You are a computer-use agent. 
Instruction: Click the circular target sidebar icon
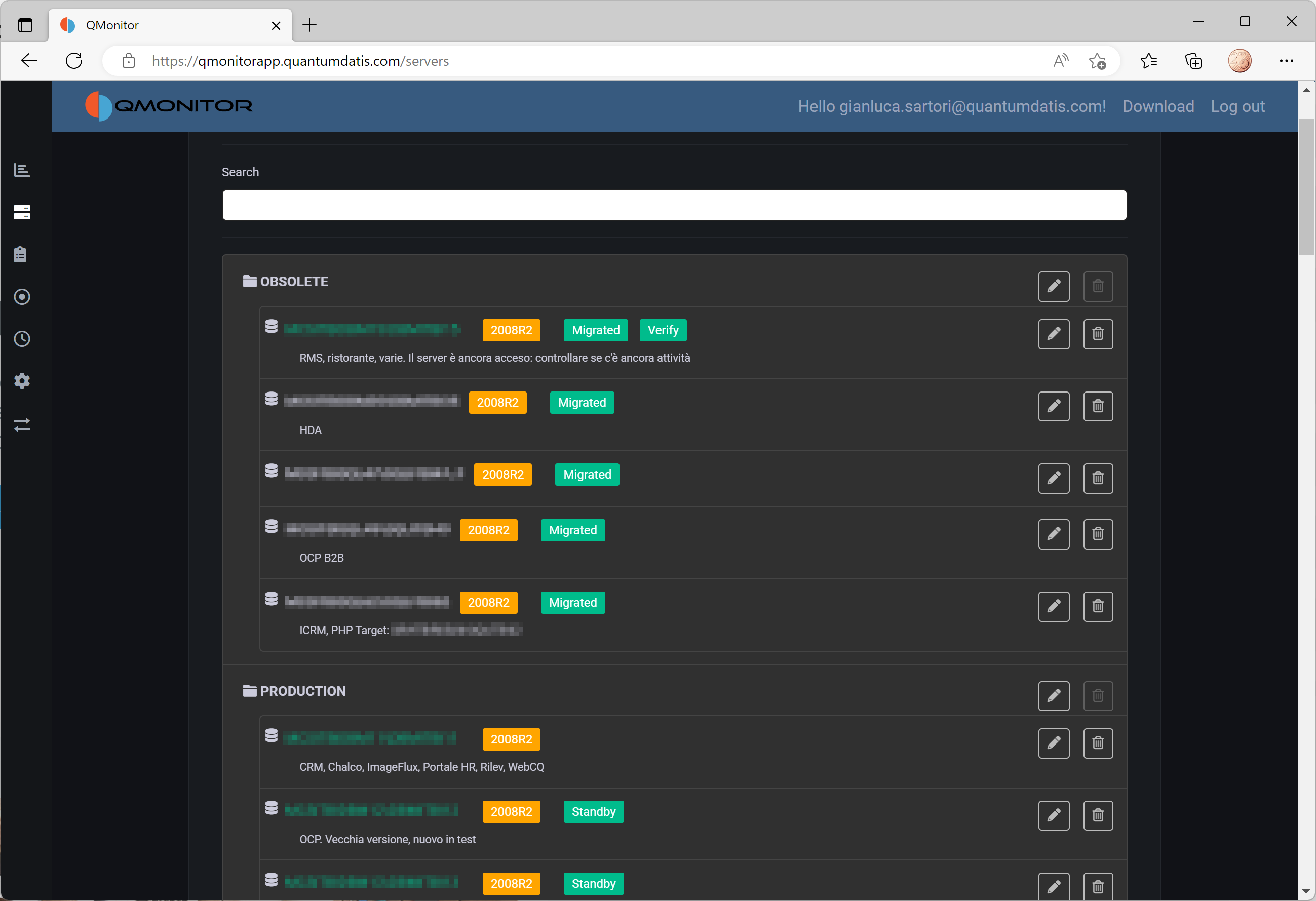tap(21, 297)
